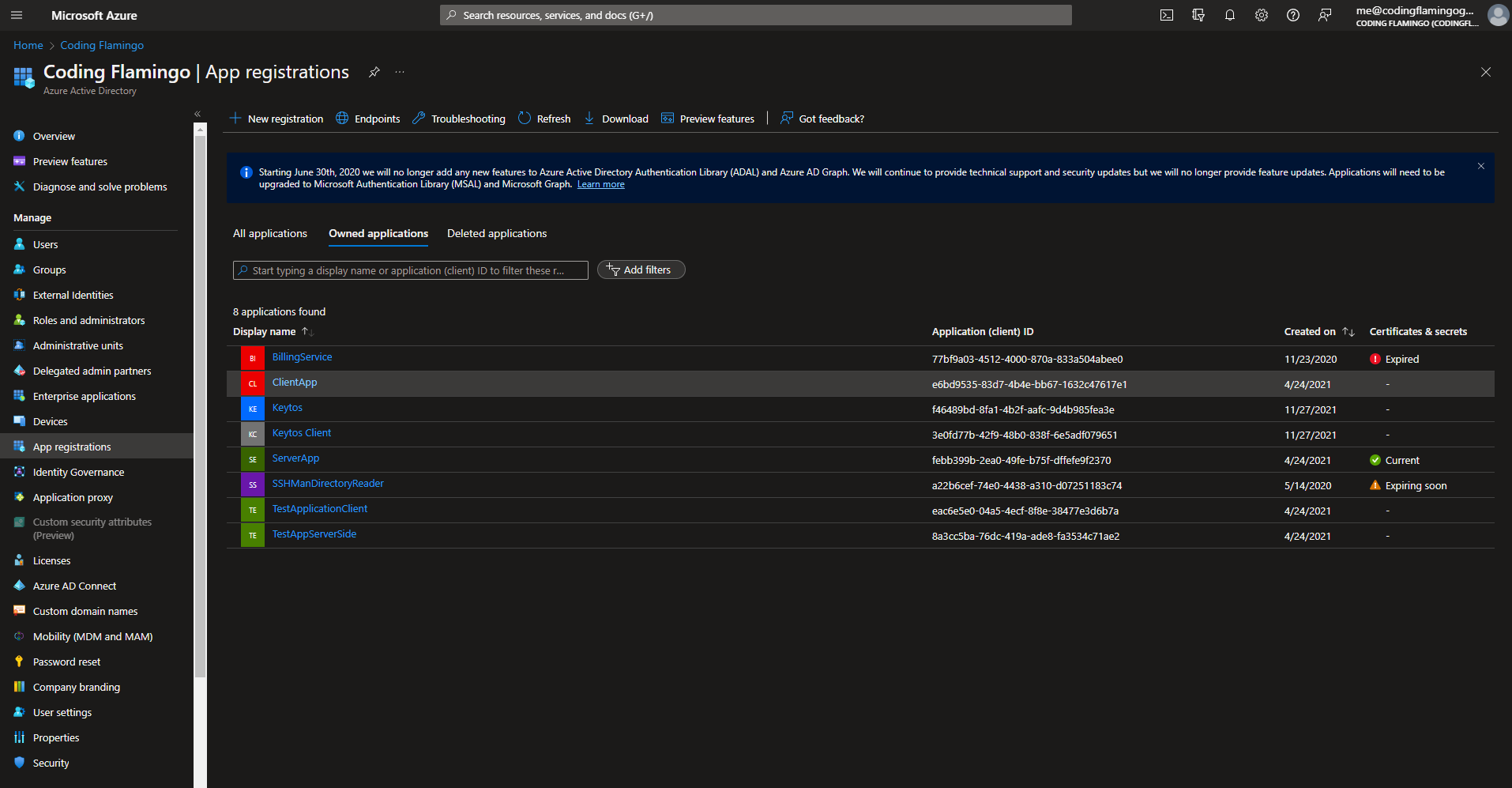Click the account avatar picture
Screen dimensions: 1512x788
pyautogui.click(x=1498, y=15)
